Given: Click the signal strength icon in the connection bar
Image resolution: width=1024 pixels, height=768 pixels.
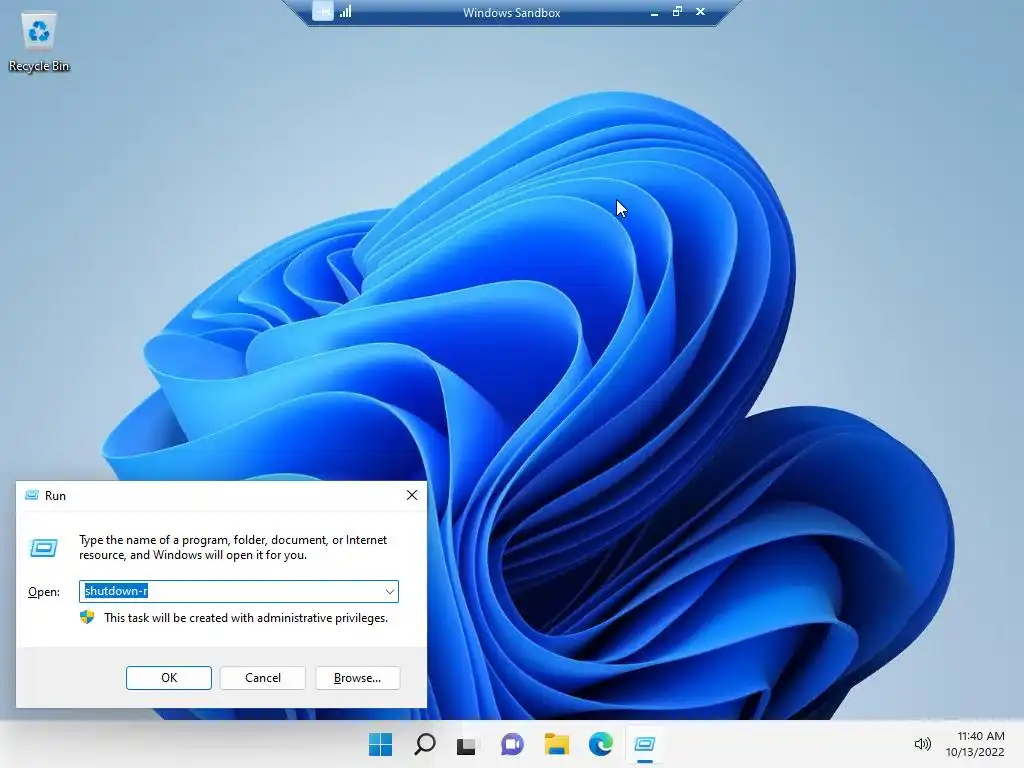Looking at the screenshot, I should point(345,11).
